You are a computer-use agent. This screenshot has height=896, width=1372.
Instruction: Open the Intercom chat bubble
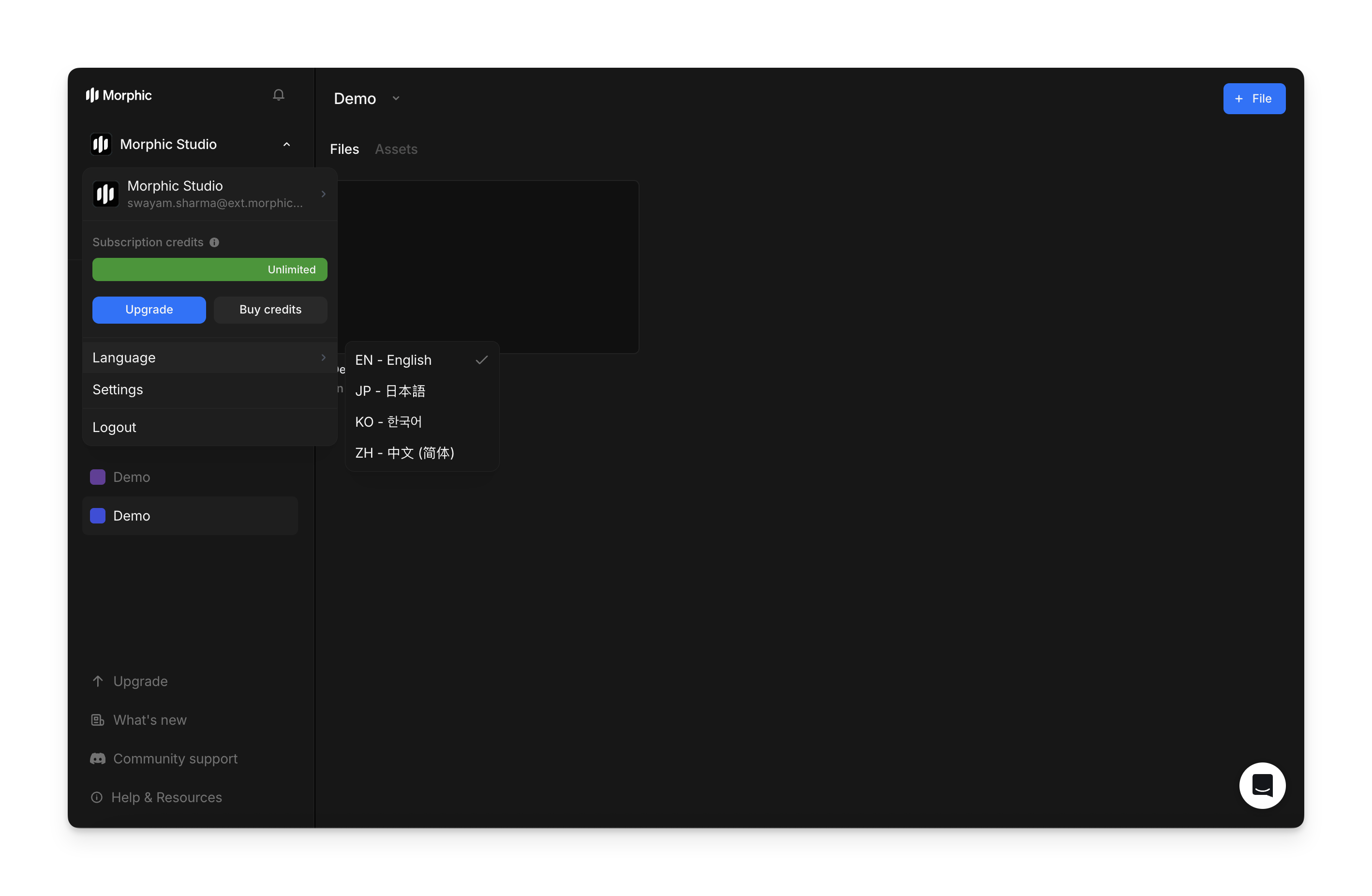[x=1263, y=785]
